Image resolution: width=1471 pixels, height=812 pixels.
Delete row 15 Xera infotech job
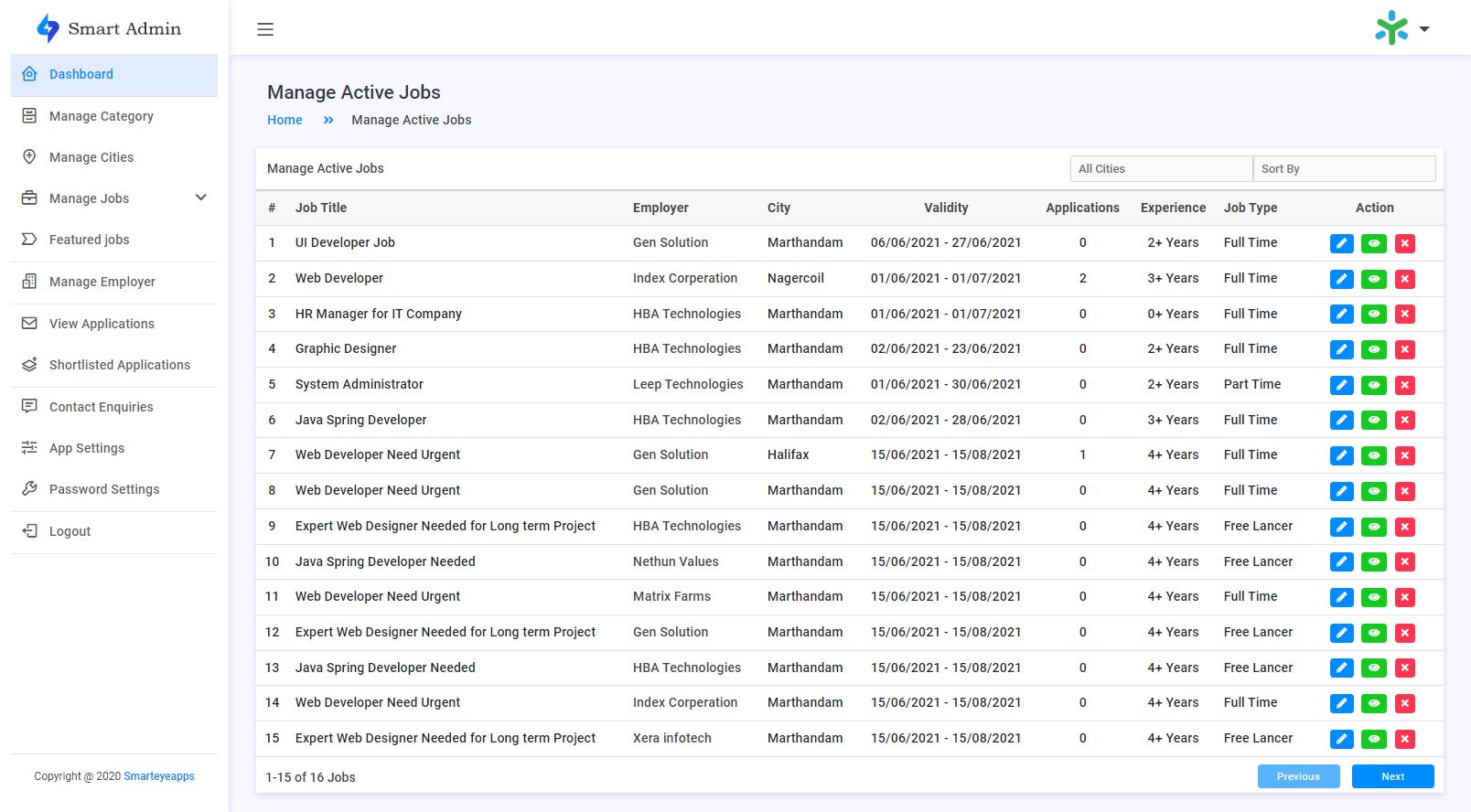[1405, 739]
